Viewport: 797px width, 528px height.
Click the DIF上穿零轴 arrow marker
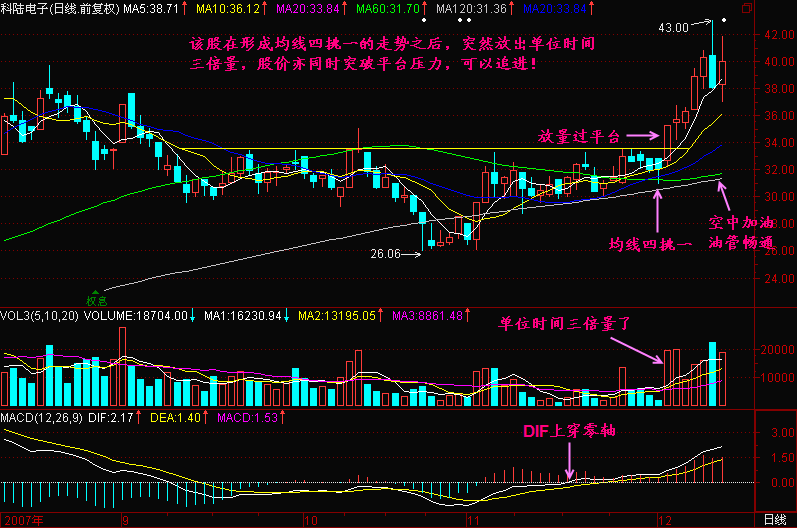click(571, 463)
